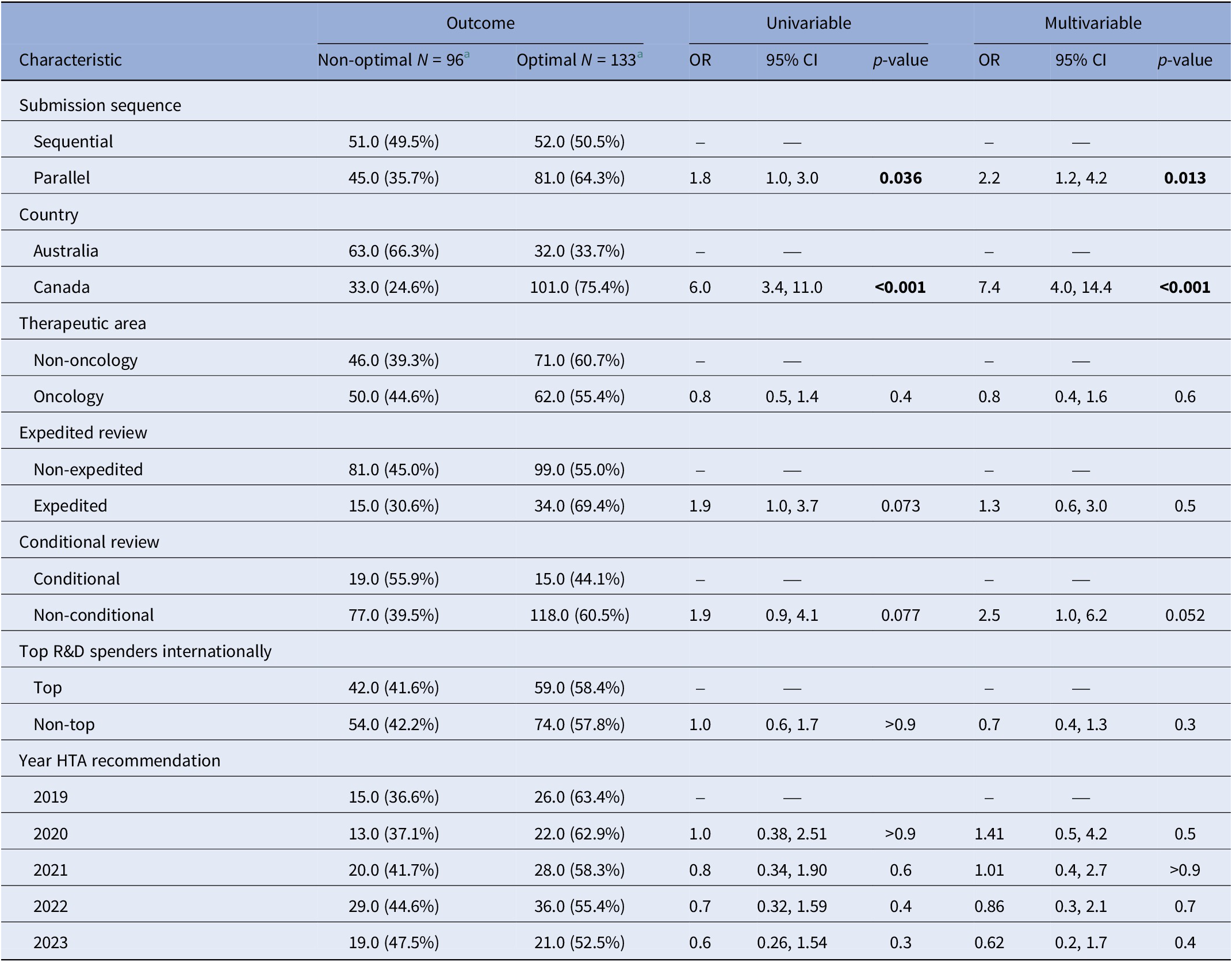Image resolution: width=1232 pixels, height=962 pixels.
Task: Click the Expedited row's 0.073 p-value
Action: click(900, 506)
